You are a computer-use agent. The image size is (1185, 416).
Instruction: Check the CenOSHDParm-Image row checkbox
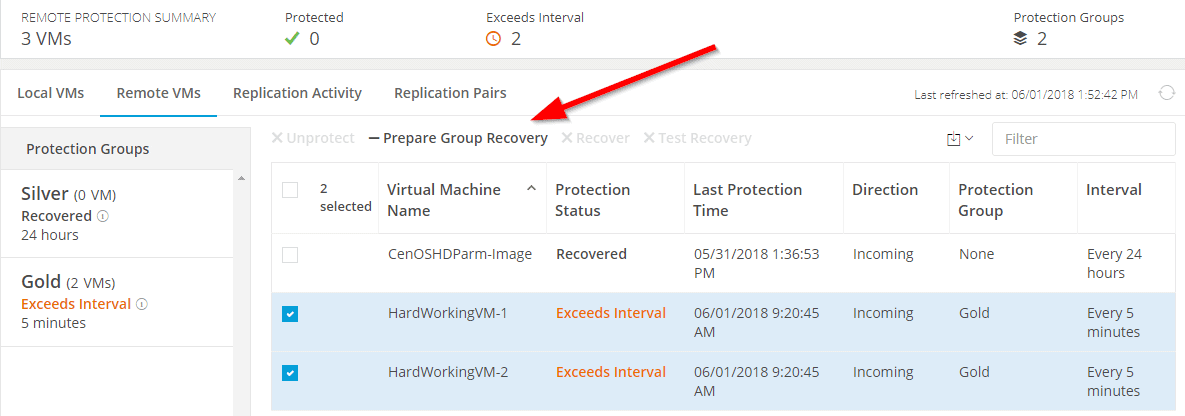coord(290,256)
